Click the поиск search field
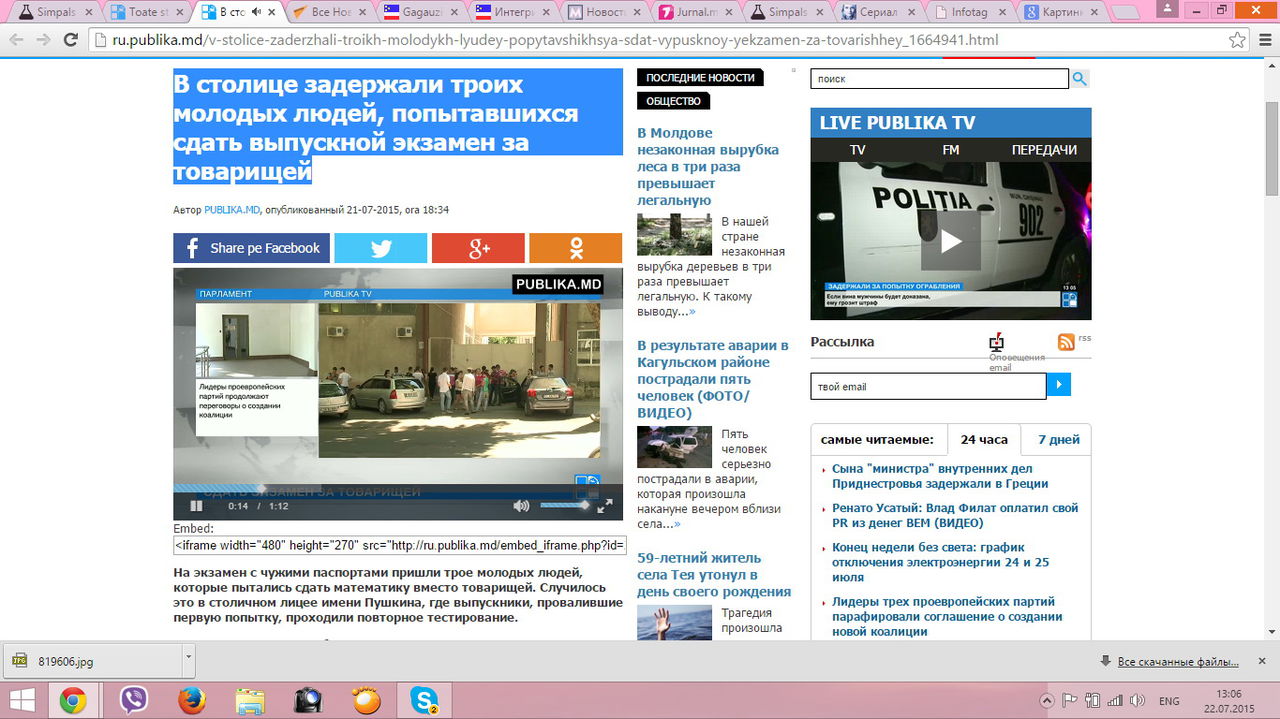This screenshot has width=1280, height=719. pos(940,79)
